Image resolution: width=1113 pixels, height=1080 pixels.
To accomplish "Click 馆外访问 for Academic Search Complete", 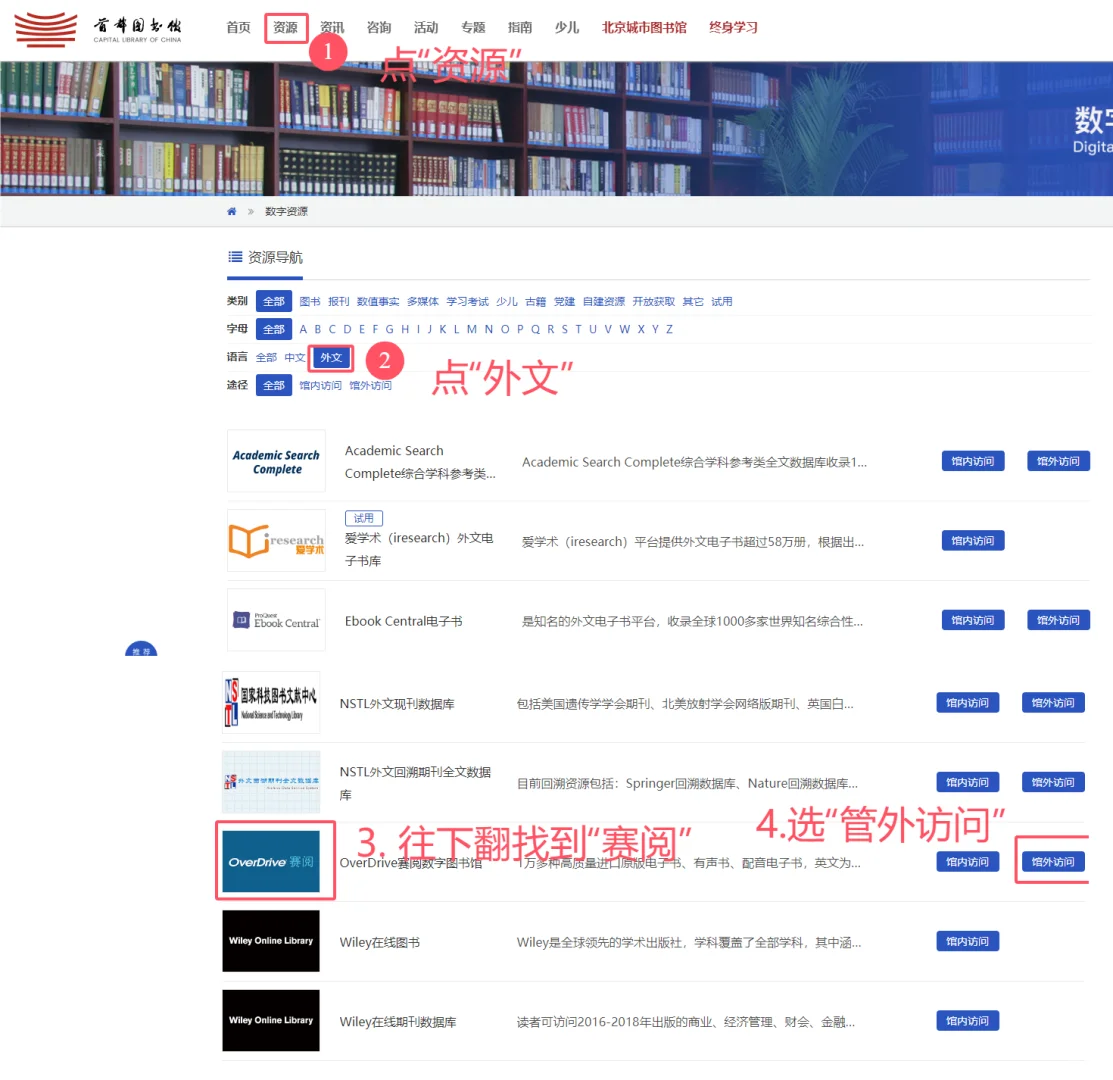I will click(1058, 461).
